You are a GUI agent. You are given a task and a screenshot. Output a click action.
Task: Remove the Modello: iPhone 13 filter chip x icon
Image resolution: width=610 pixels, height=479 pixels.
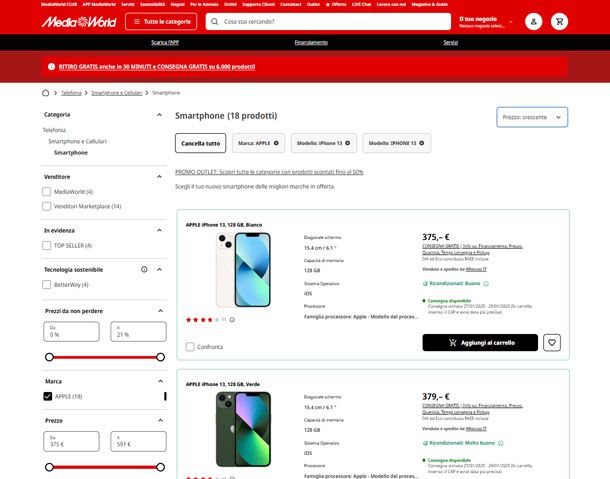[x=347, y=143]
